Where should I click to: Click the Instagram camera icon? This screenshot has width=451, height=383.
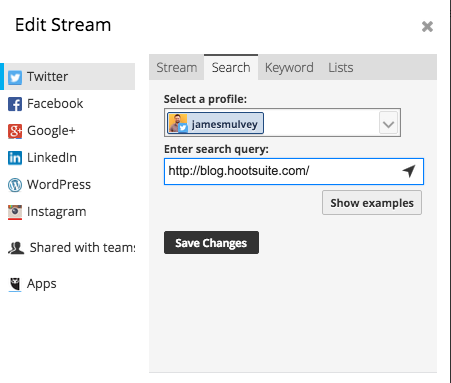(x=15, y=212)
